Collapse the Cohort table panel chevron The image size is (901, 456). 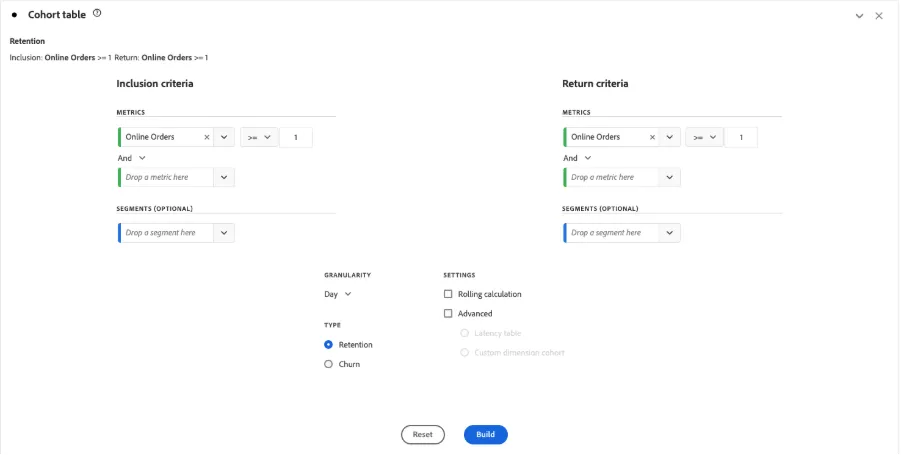pyautogui.click(x=859, y=16)
